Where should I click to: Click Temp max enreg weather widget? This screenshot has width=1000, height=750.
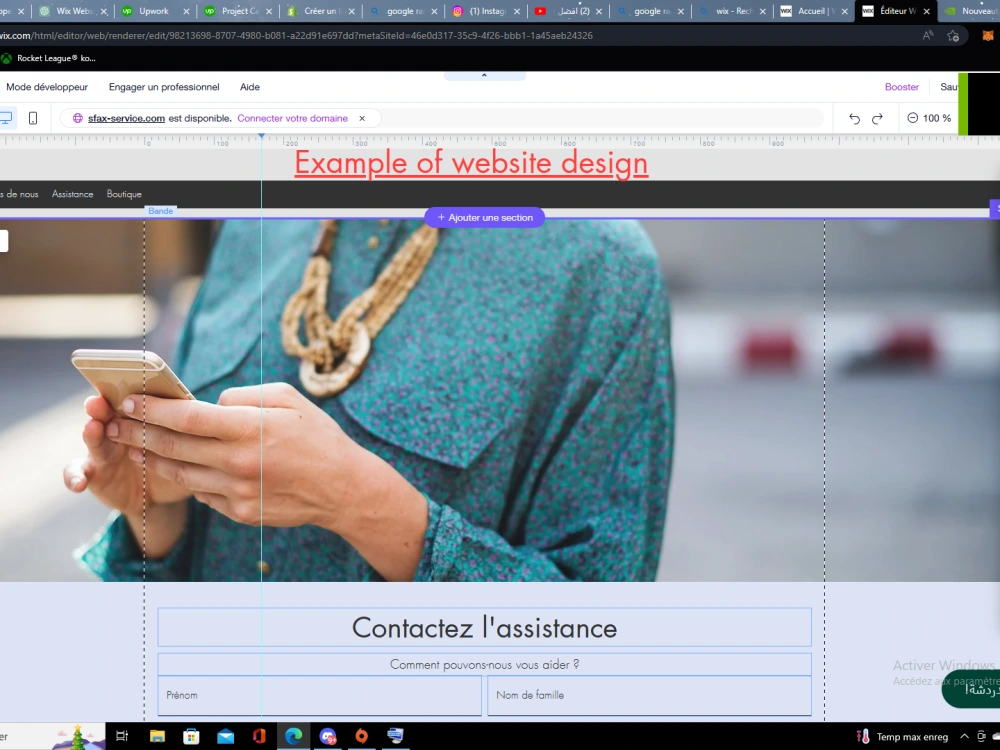(902, 737)
